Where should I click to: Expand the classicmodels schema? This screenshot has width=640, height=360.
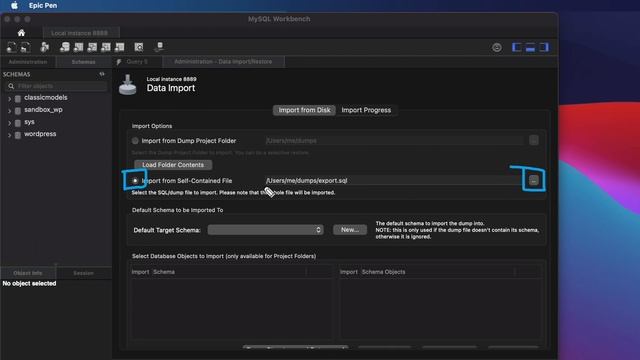coord(9,98)
